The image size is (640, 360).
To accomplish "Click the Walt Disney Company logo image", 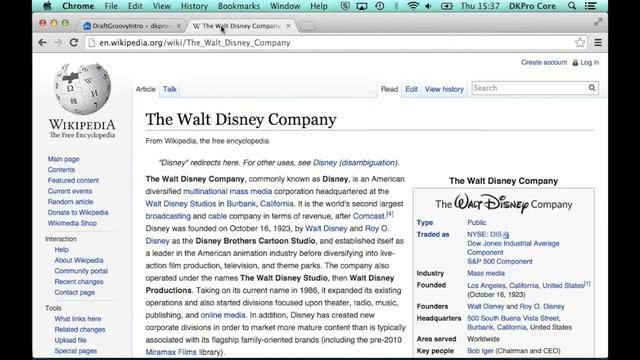I will [x=504, y=203].
